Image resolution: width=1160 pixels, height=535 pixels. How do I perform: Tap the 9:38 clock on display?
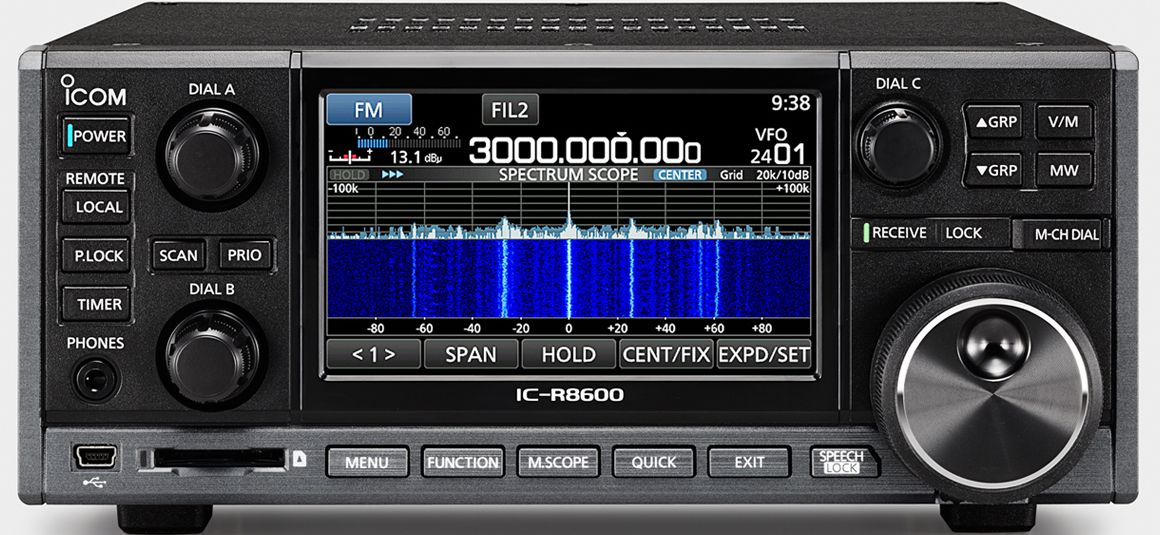[x=791, y=104]
